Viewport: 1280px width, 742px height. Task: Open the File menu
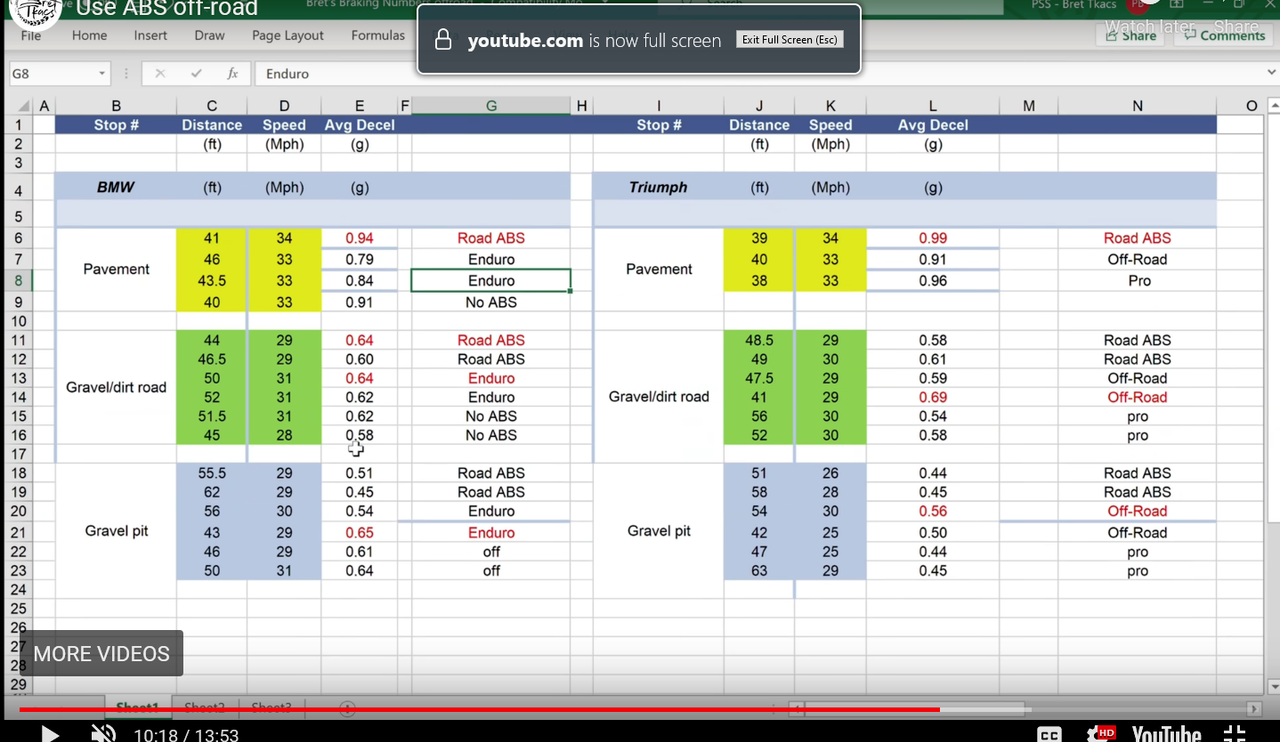pyautogui.click(x=31, y=35)
